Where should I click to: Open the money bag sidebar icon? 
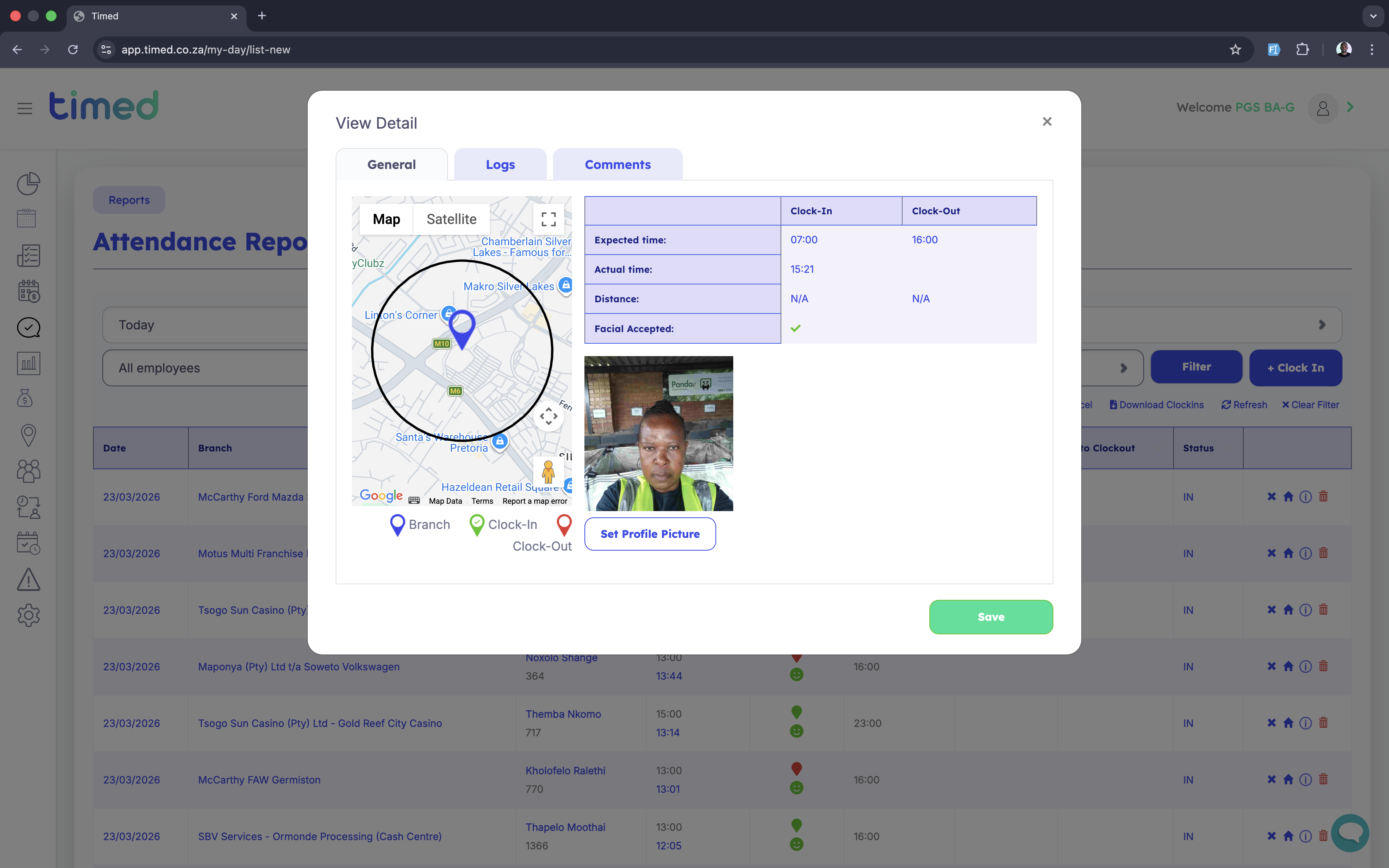click(25, 398)
